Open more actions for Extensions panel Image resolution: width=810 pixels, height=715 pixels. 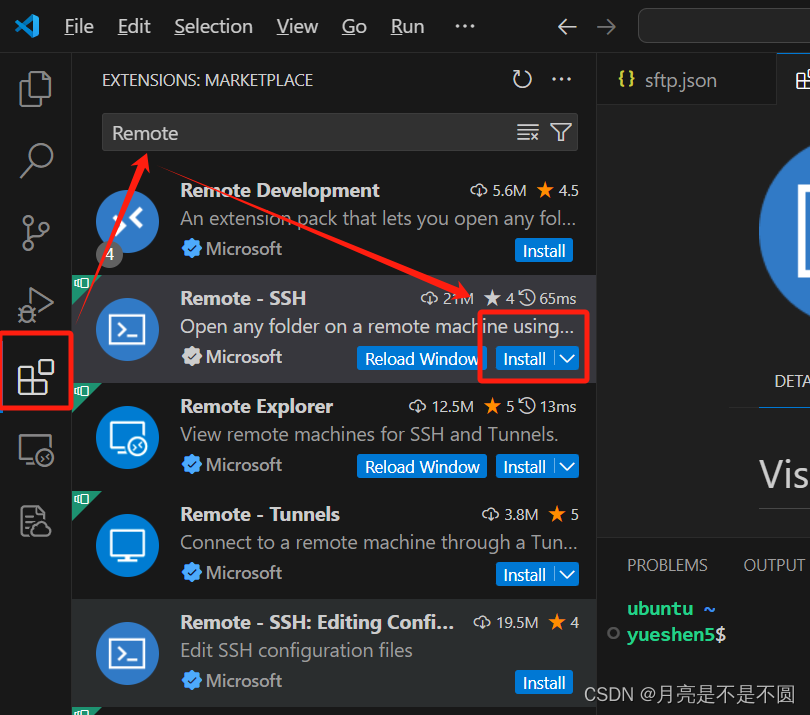(x=561, y=79)
